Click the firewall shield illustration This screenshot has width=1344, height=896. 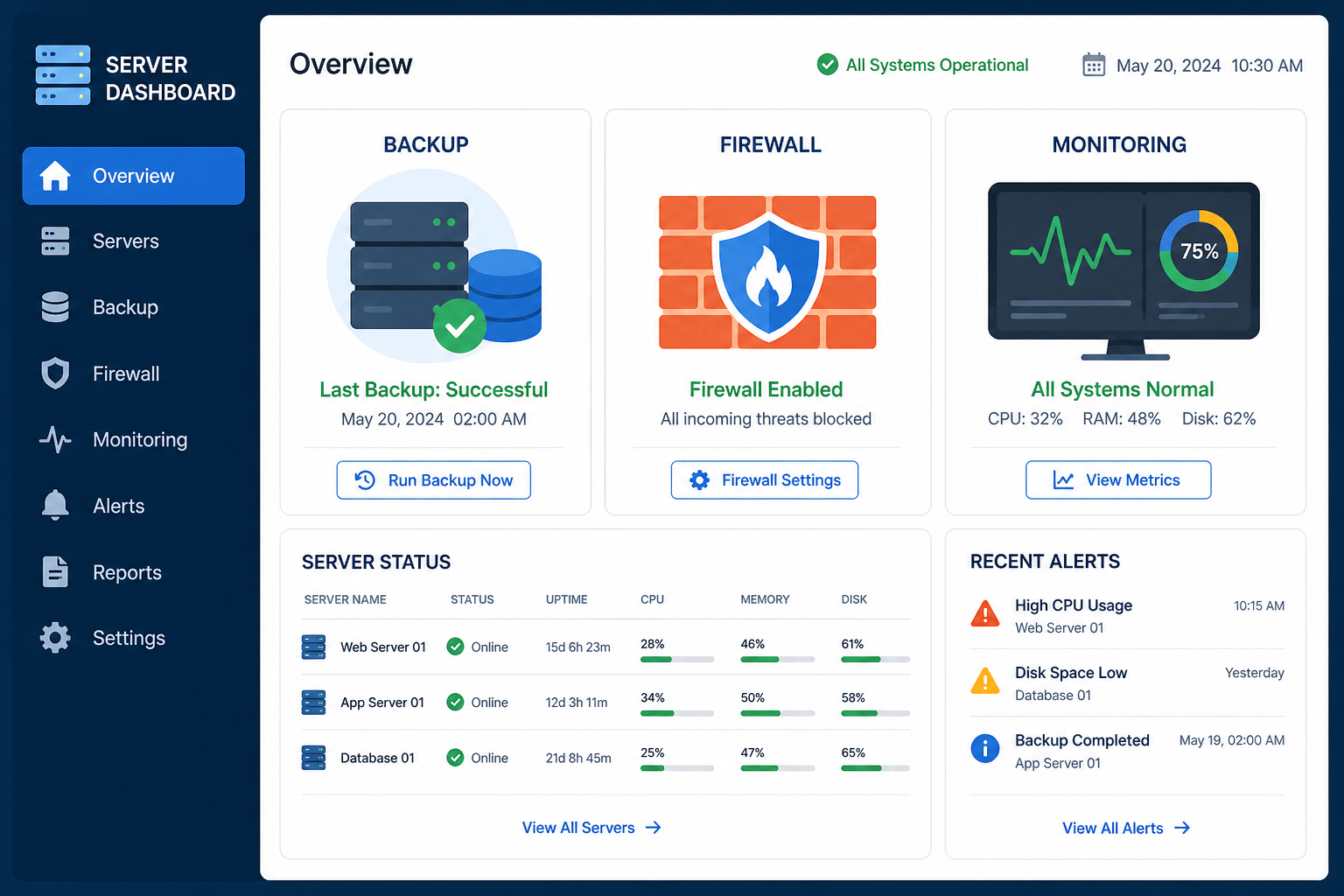point(767,272)
